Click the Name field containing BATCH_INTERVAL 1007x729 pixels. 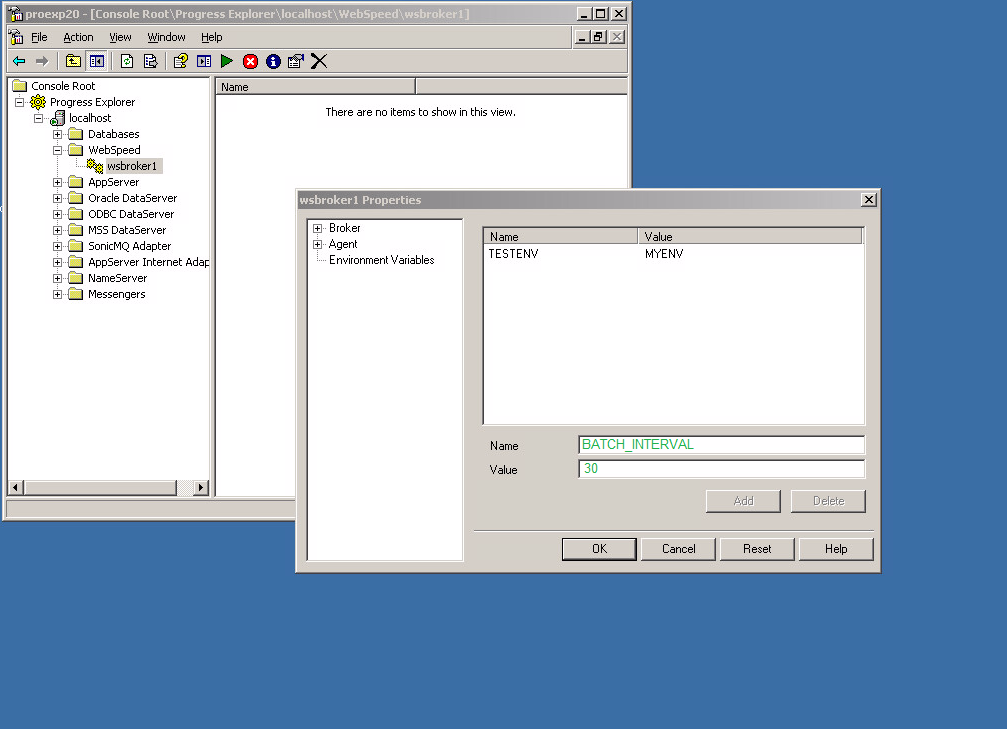[x=721, y=444]
